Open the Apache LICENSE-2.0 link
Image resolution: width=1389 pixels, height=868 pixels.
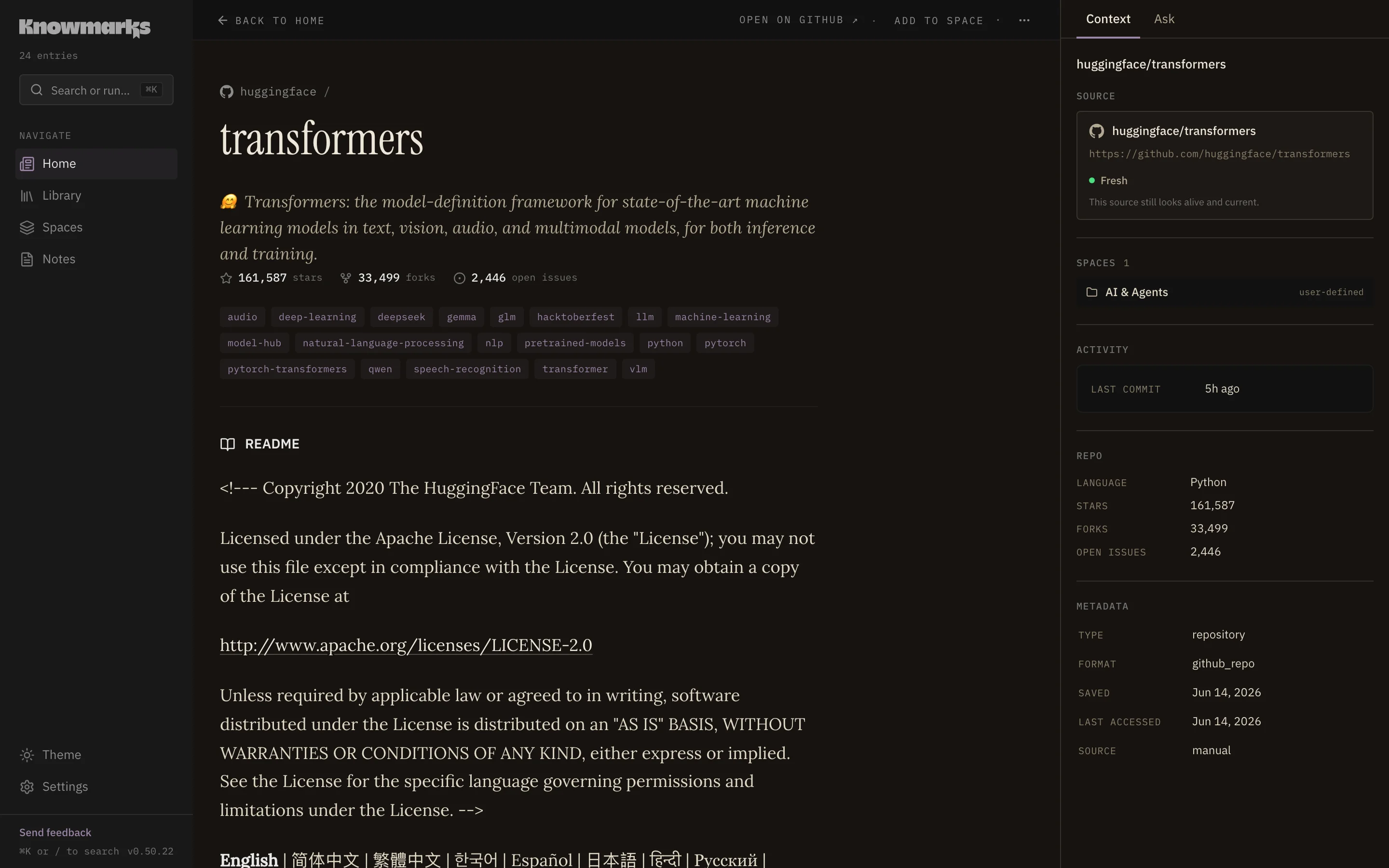tap(406, 645)
